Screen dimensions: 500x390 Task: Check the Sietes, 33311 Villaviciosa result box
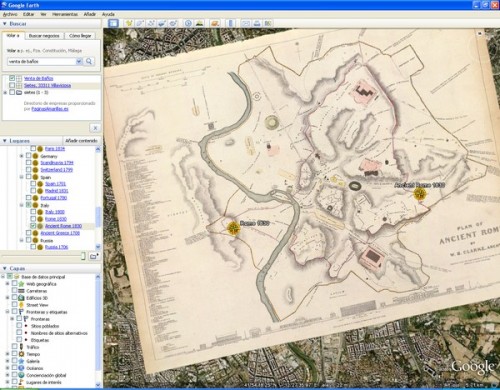pos(12,85)
